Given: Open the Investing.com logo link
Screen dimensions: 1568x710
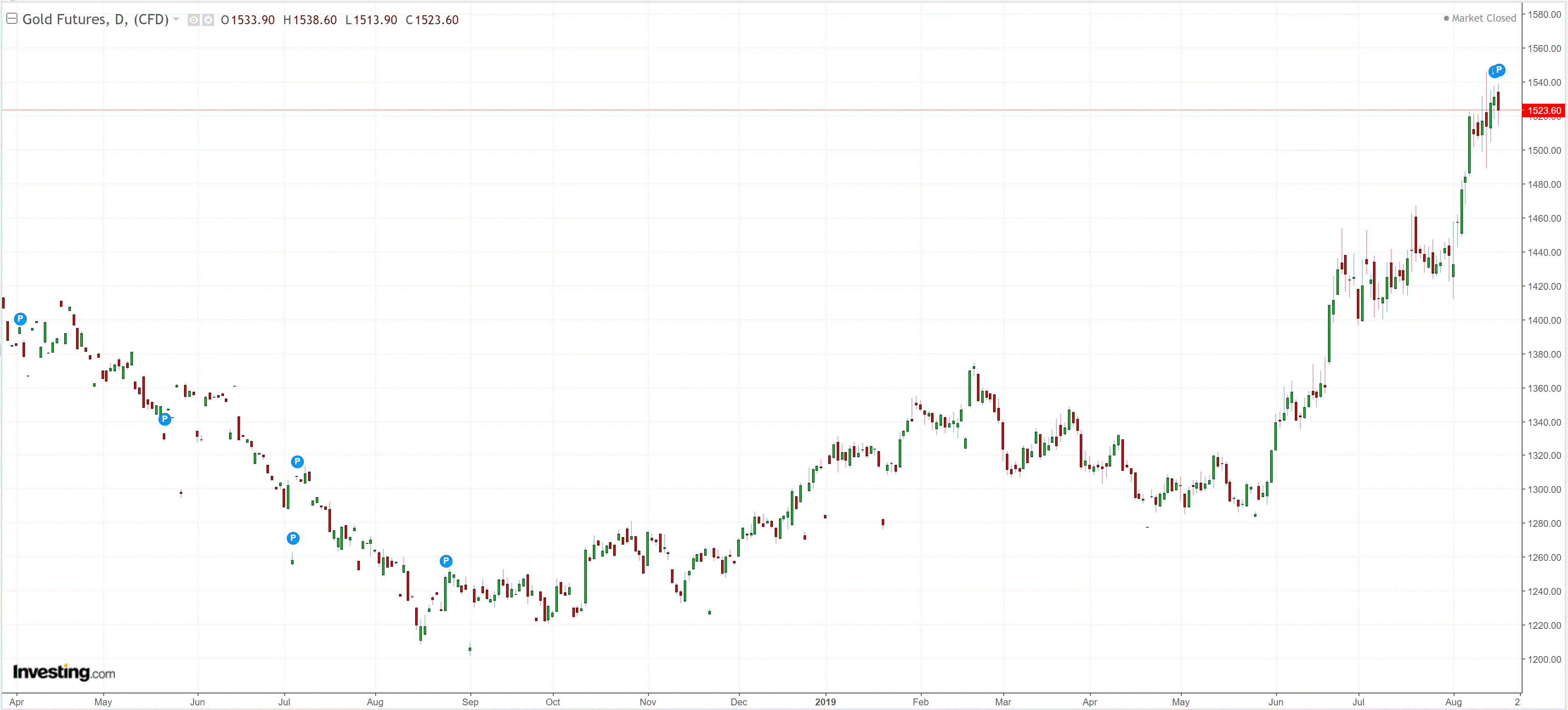Looking at the screenshot, I should pyautogui.click(x=63, y=672).
